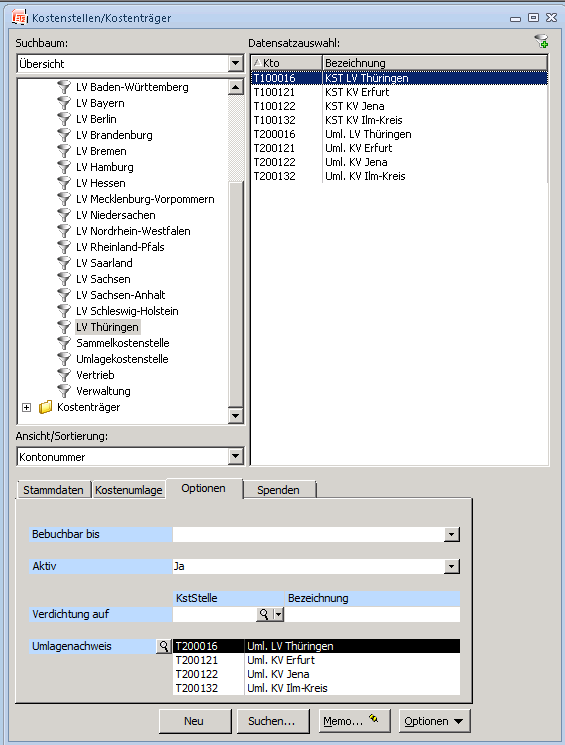The width and height of the screenshot is (565, 745).
Task: Click funnel icon beside LV Bremen
Action: (x=64, y=151)
